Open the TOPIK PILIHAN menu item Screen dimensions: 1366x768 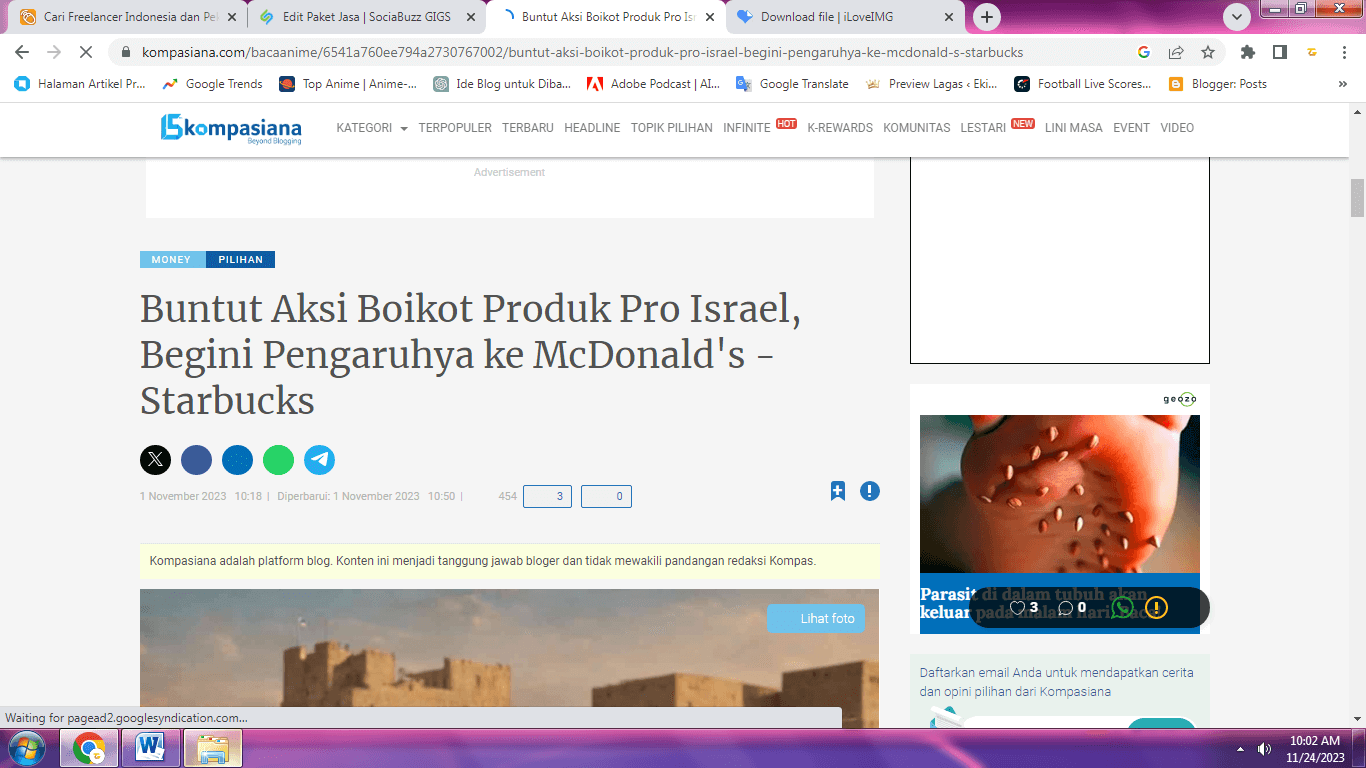coord(672,128)
